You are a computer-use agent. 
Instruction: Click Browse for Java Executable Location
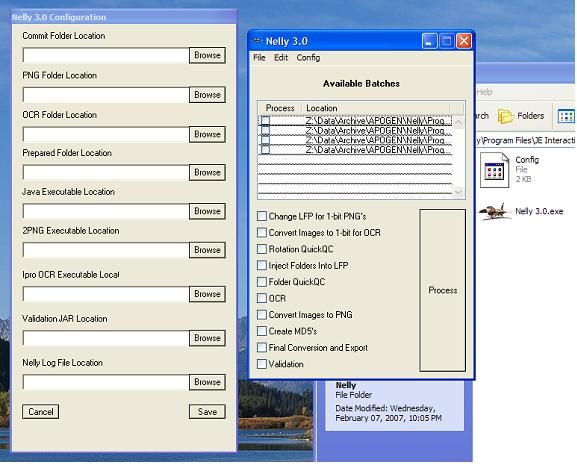[207, 211]
